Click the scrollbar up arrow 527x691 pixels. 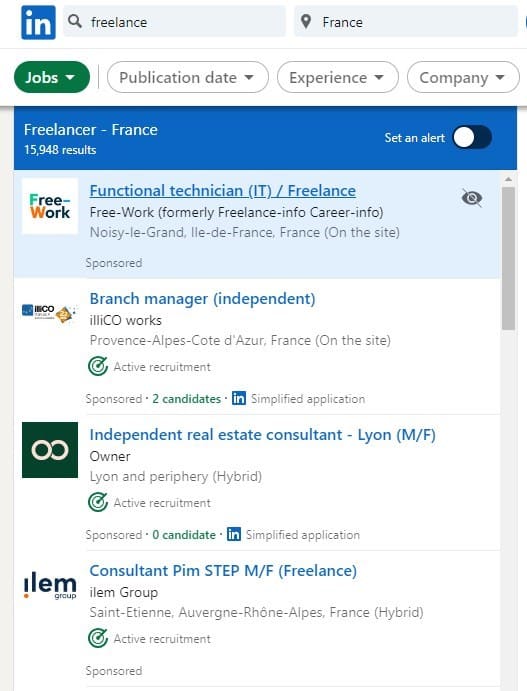point(508,179)
